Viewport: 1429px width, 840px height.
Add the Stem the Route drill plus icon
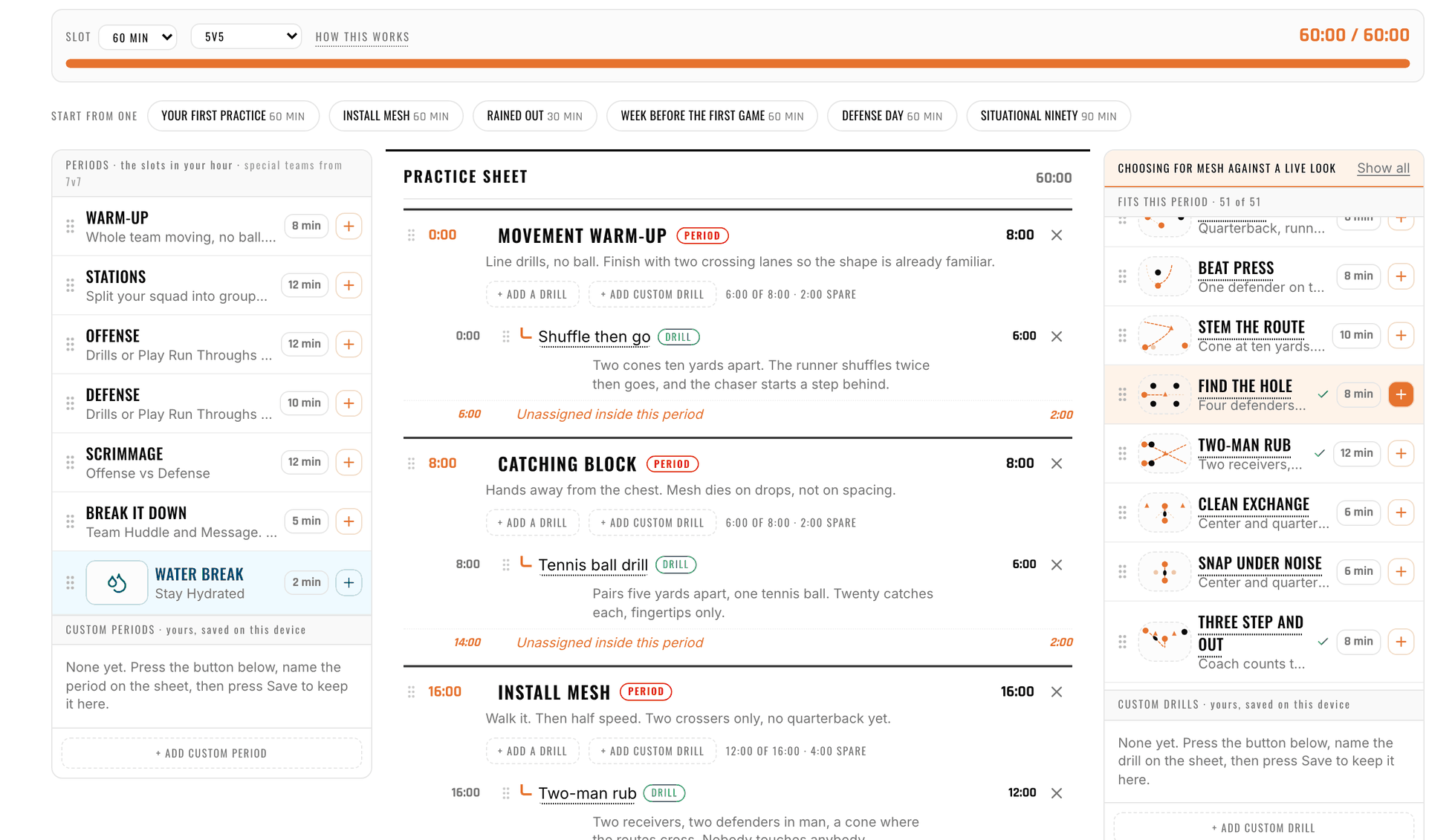click(1401, 336)
